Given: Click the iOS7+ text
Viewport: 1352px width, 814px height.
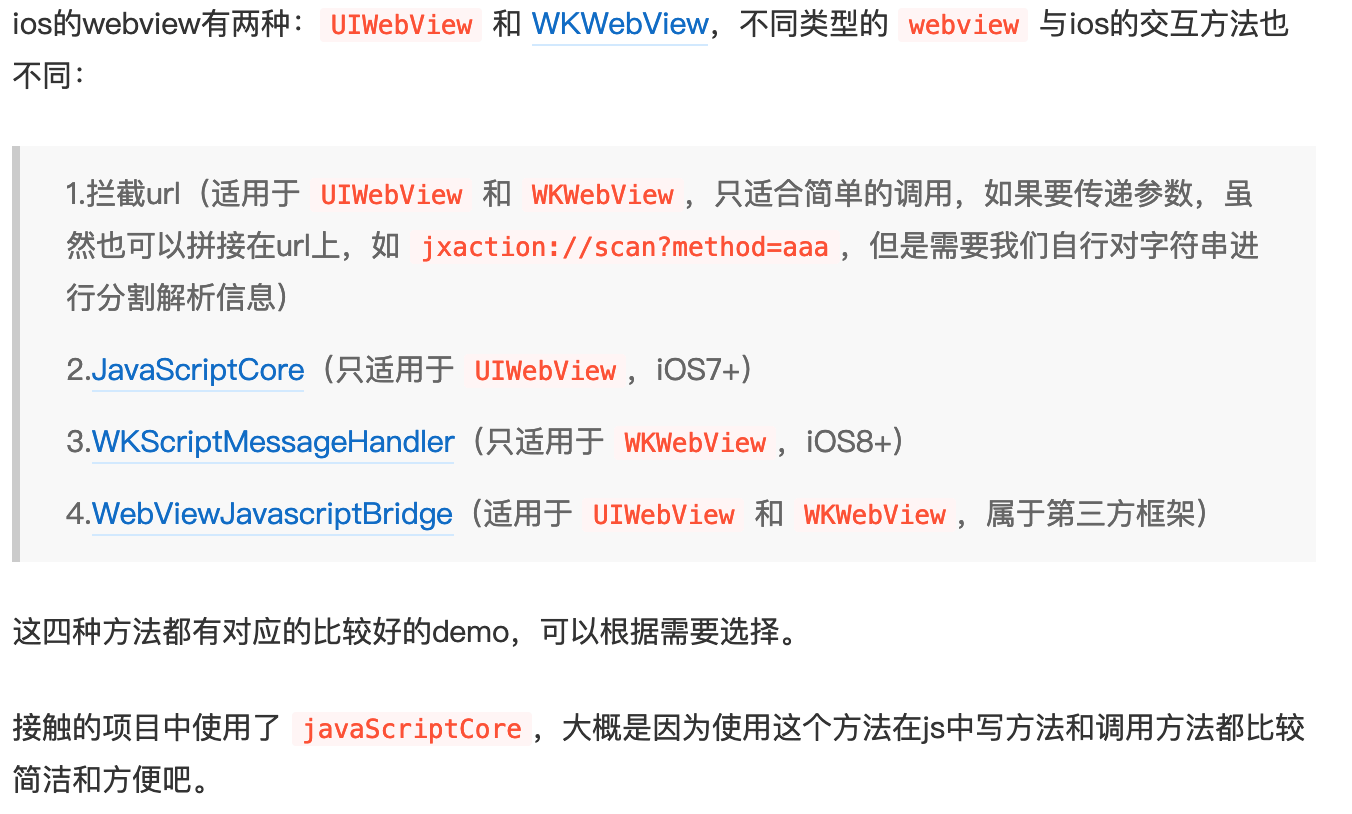Looking at the screenshot, I should [x=698, y=371].
